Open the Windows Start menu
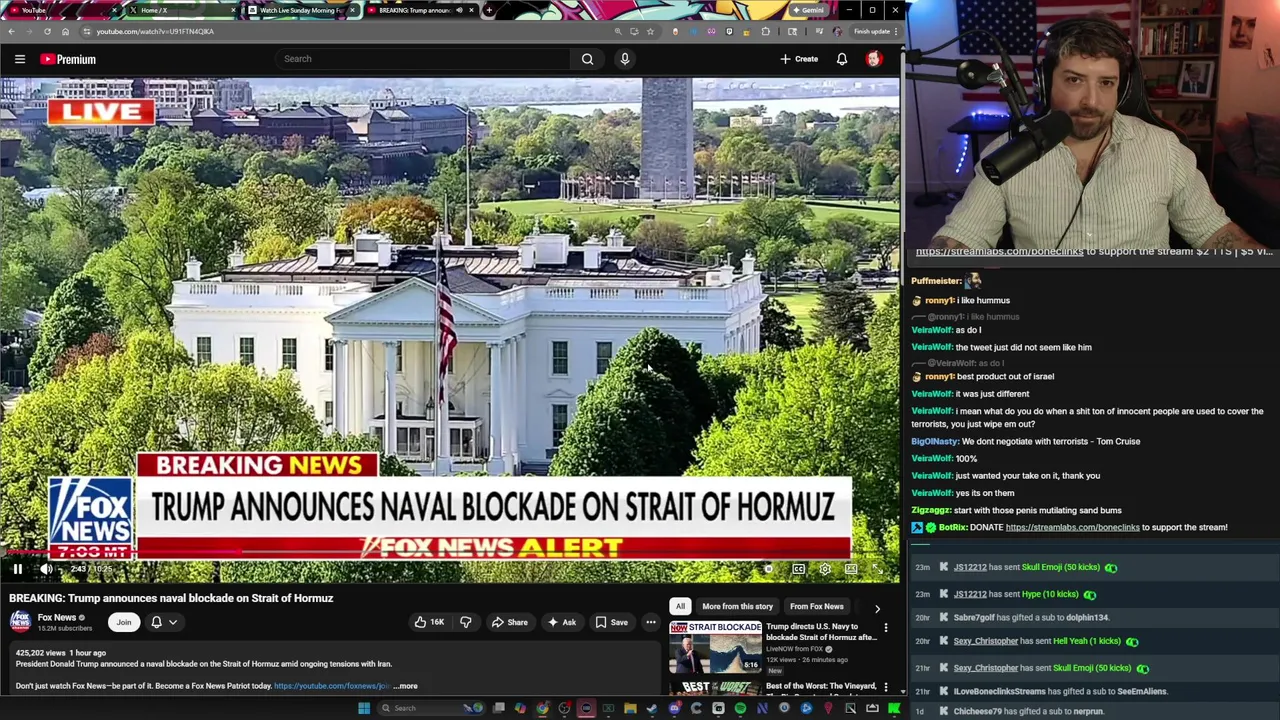 363,708
